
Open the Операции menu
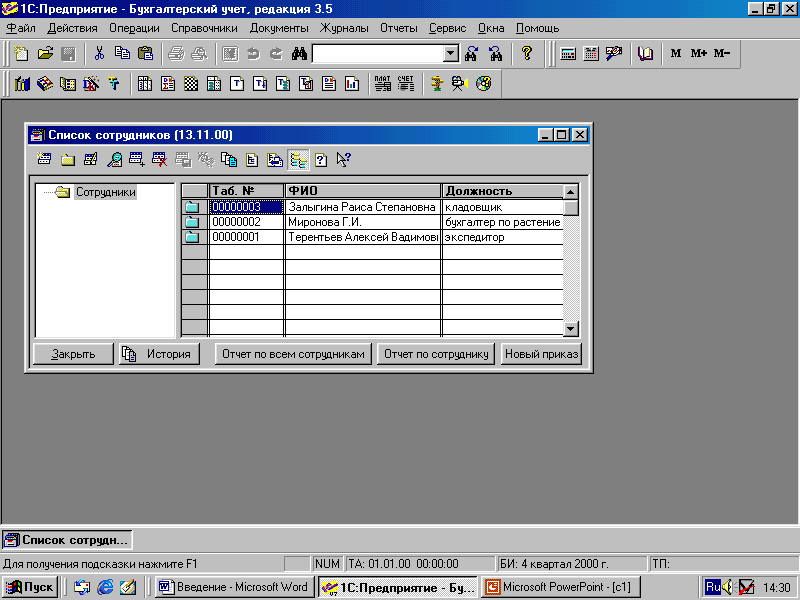click(x=134, y=28)
